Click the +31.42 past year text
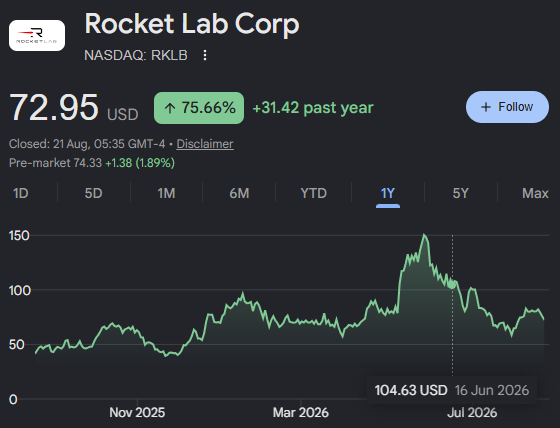The image size is (560, 428). 313,108
